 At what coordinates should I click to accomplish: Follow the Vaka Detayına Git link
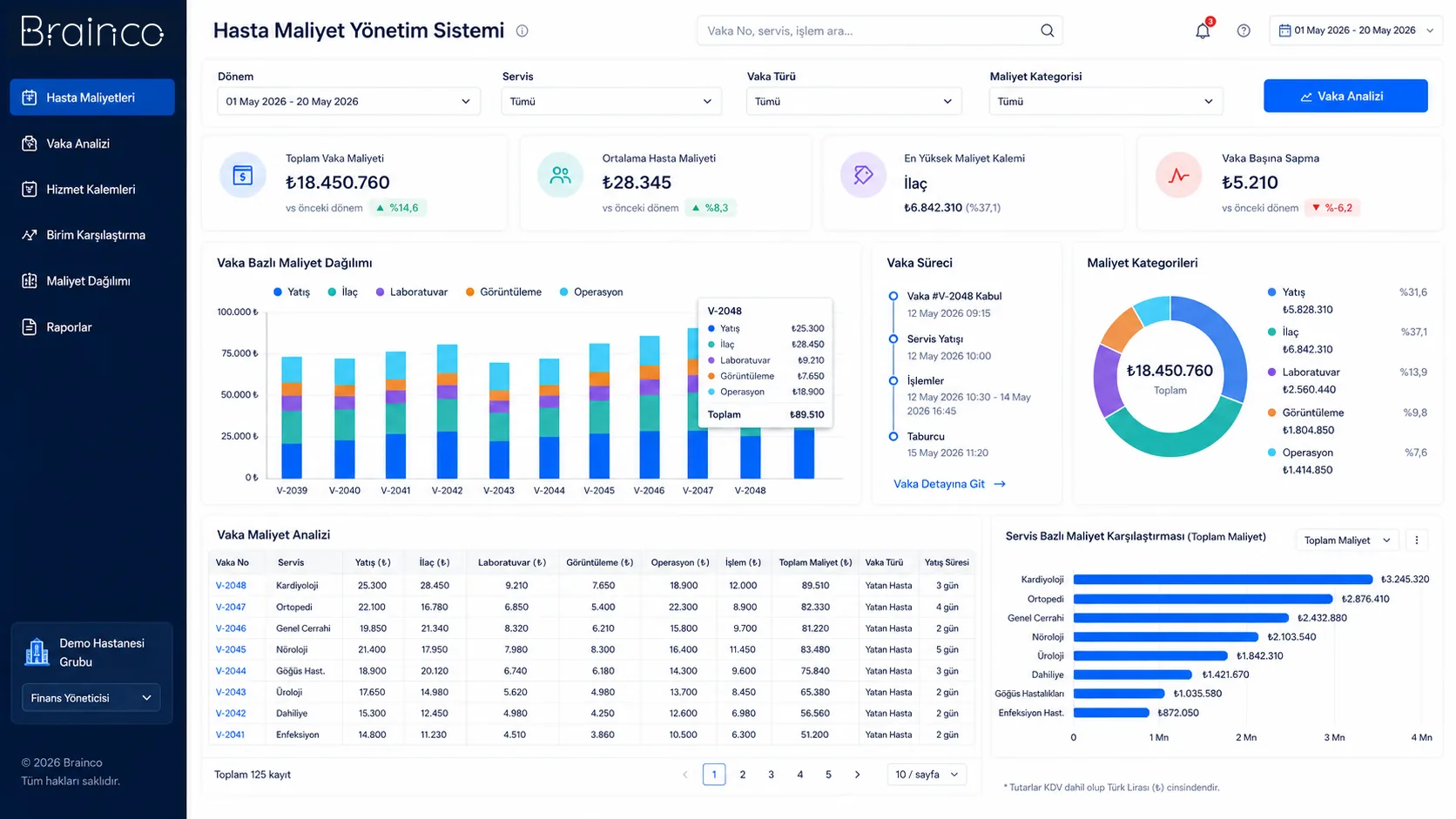tap(949, 484)
